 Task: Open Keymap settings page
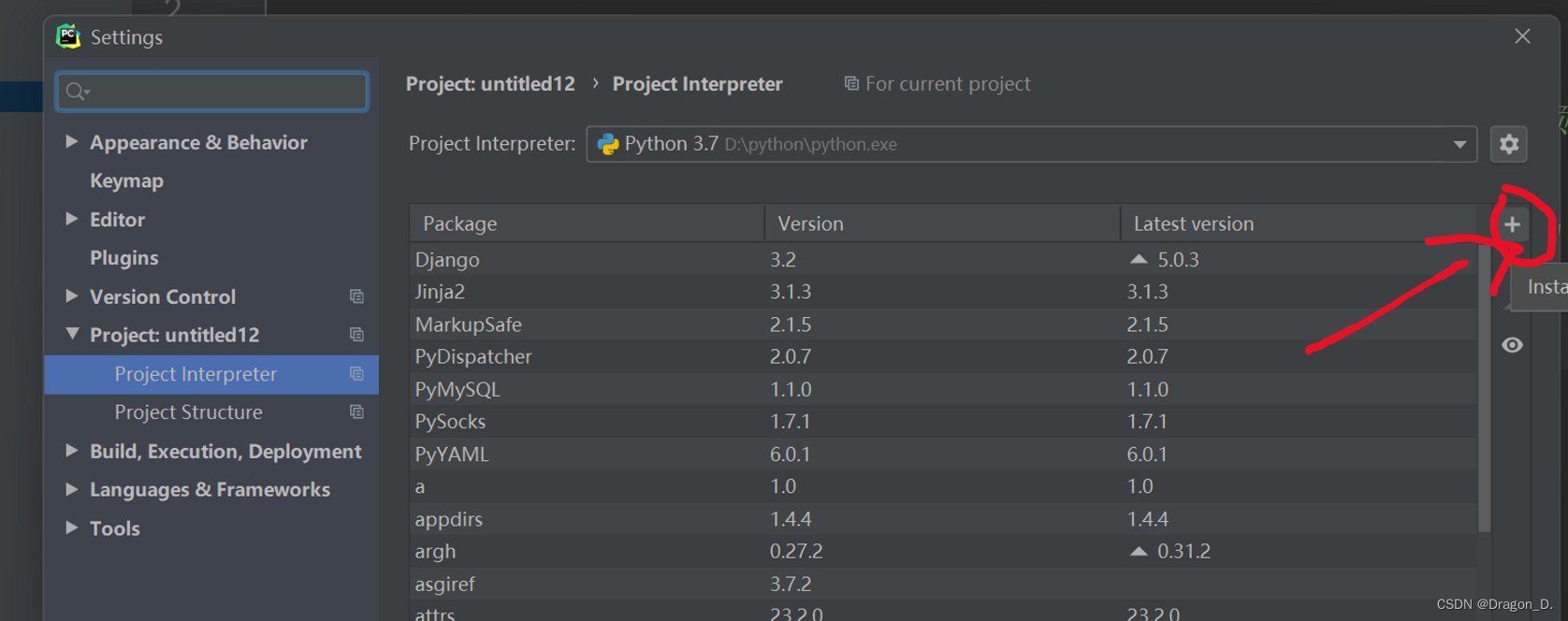(x=126, y=181)
